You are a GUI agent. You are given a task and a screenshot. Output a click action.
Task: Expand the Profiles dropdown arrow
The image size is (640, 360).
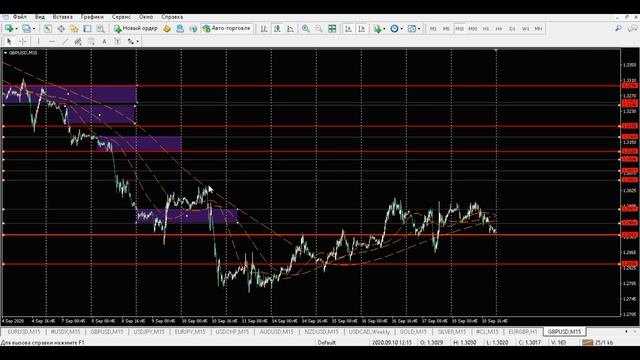pos(34,29)
